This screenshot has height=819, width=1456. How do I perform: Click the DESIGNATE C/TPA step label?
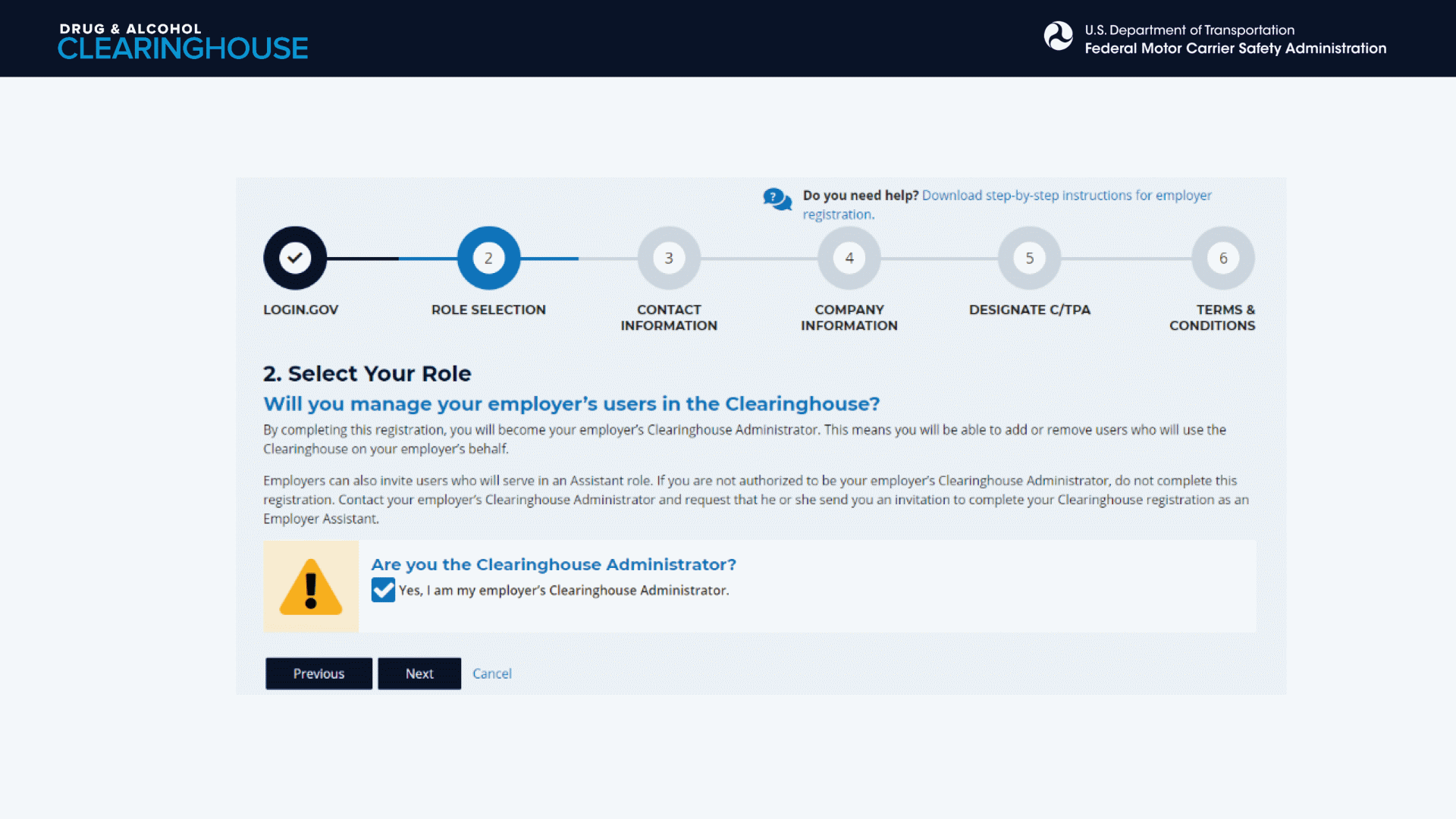pyautogui.click(x=1029, y=309)
